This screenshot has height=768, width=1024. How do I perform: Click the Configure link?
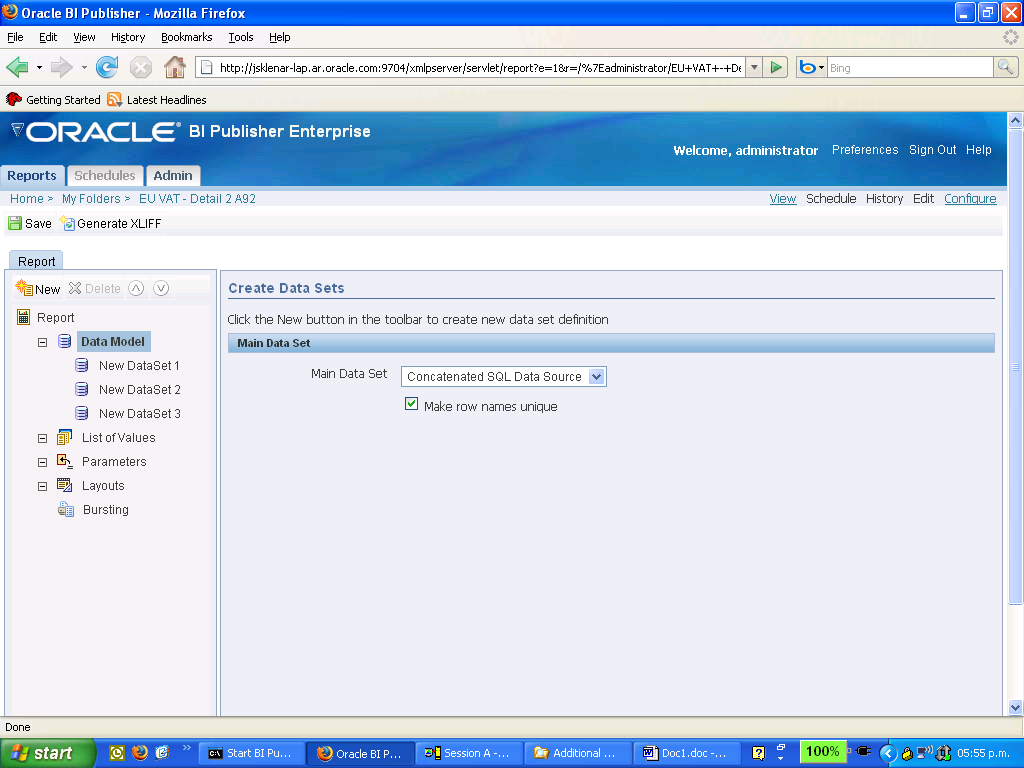click(970, 199)
